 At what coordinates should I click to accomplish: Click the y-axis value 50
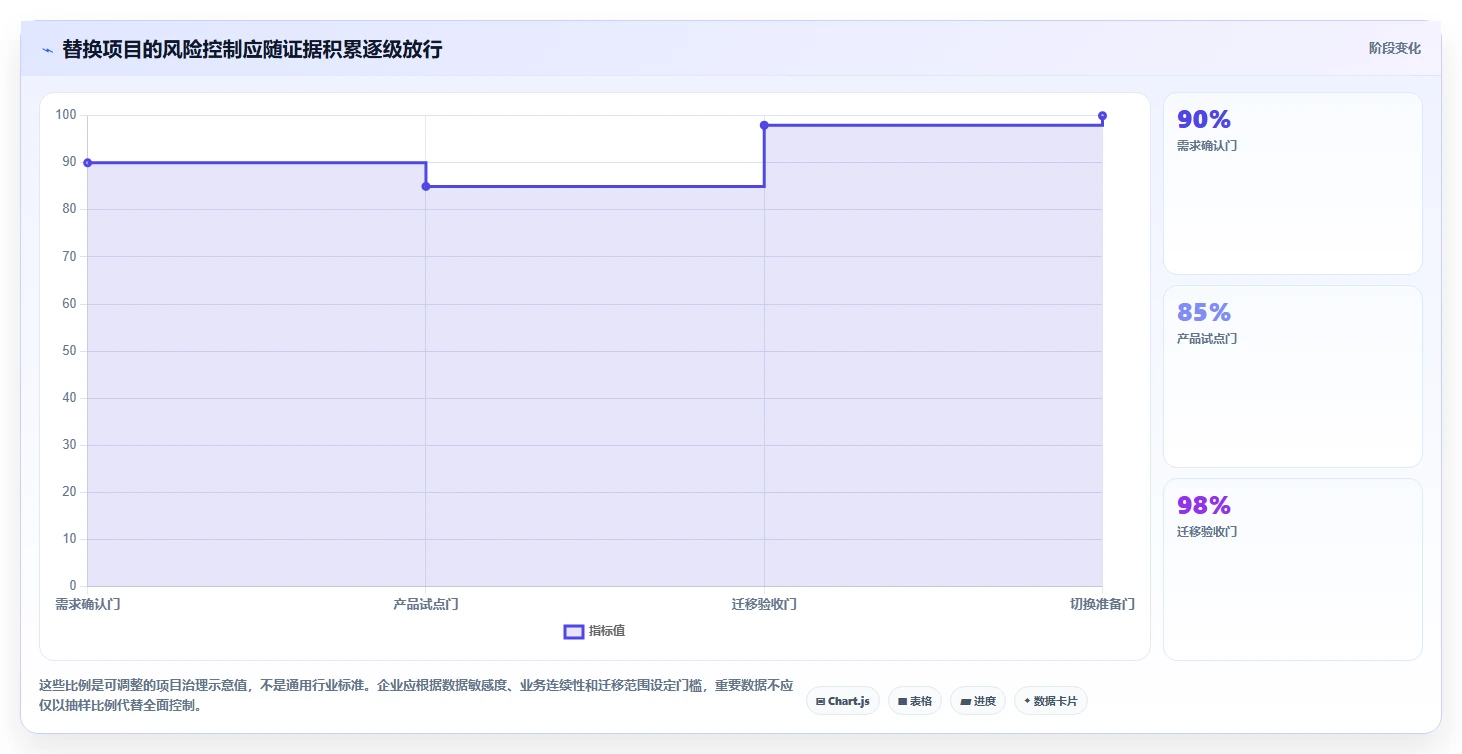(x=69, y=351)
